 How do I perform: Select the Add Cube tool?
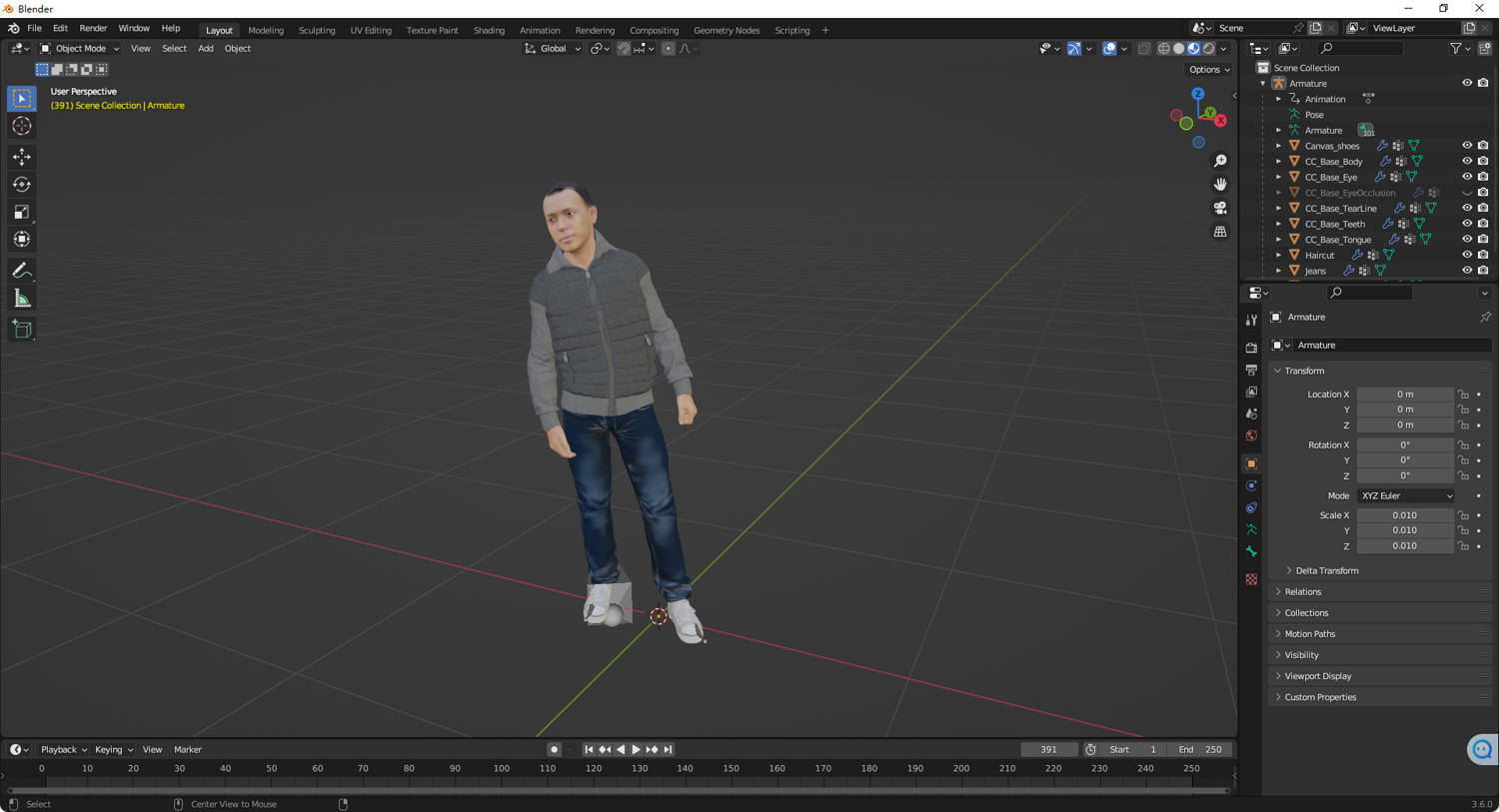click(x=22, y=330)
